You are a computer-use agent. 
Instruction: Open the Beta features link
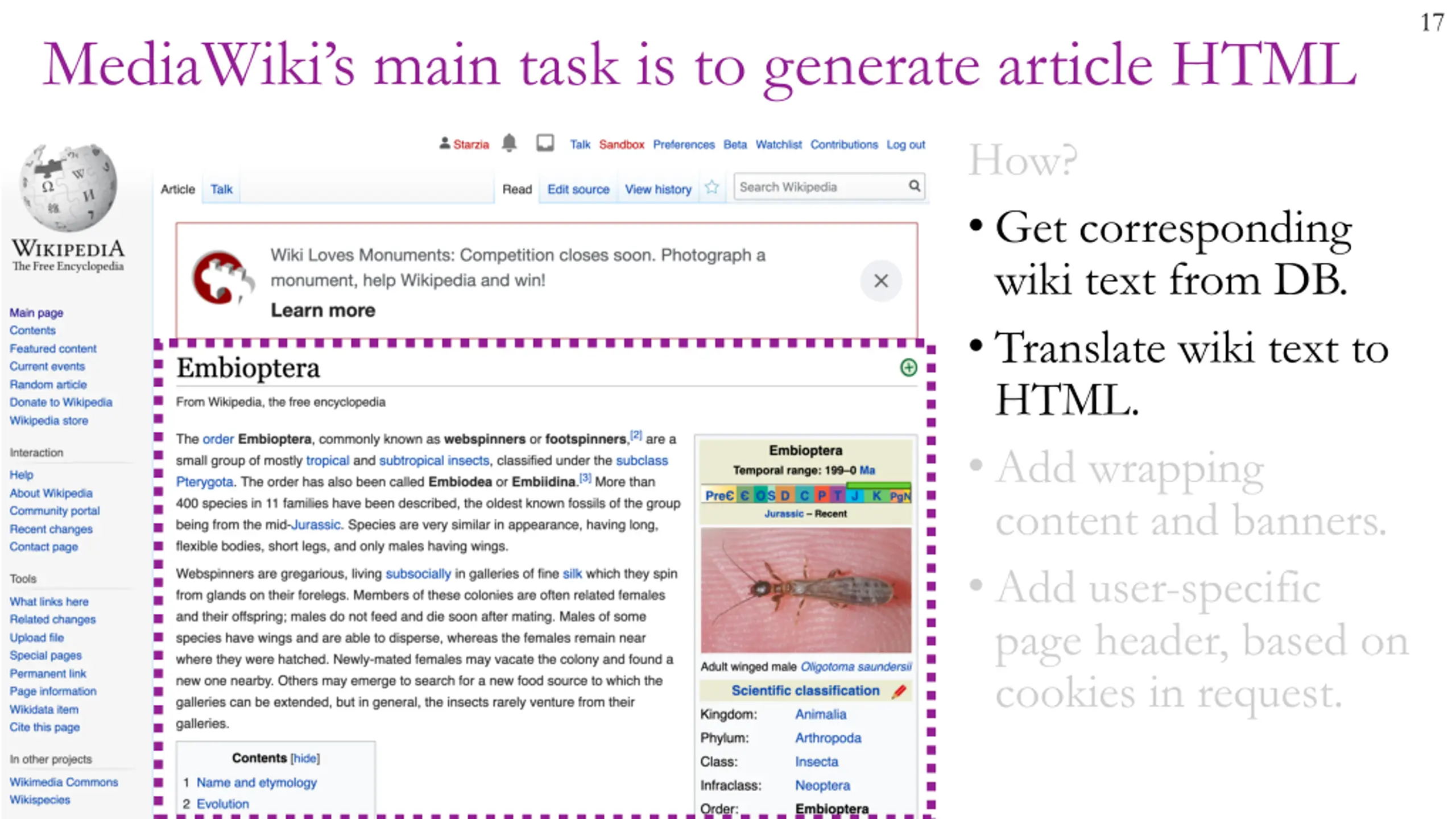click(735, 144)
